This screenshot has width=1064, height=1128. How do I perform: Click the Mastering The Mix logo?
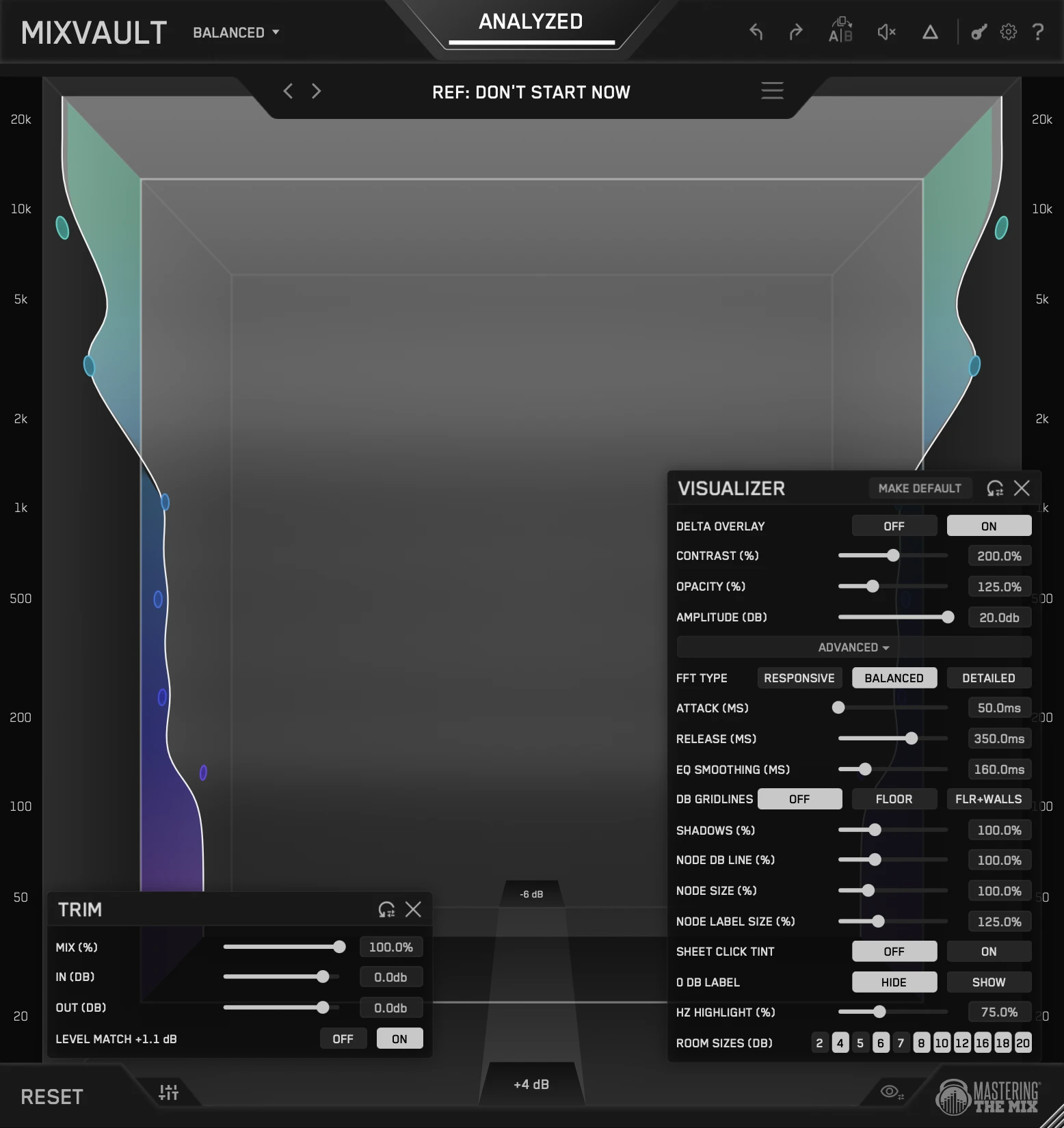point(988,1097)
